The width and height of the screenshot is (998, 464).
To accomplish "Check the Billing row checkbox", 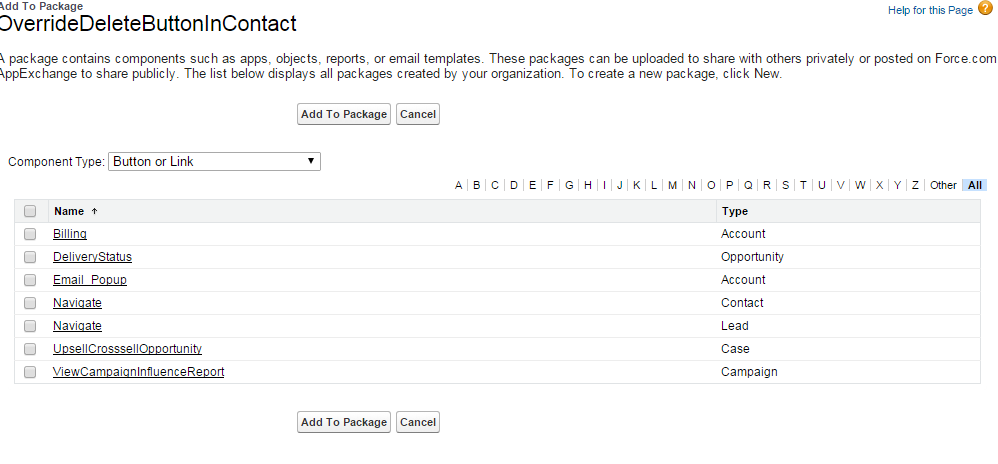I will [x=30, y=234].
